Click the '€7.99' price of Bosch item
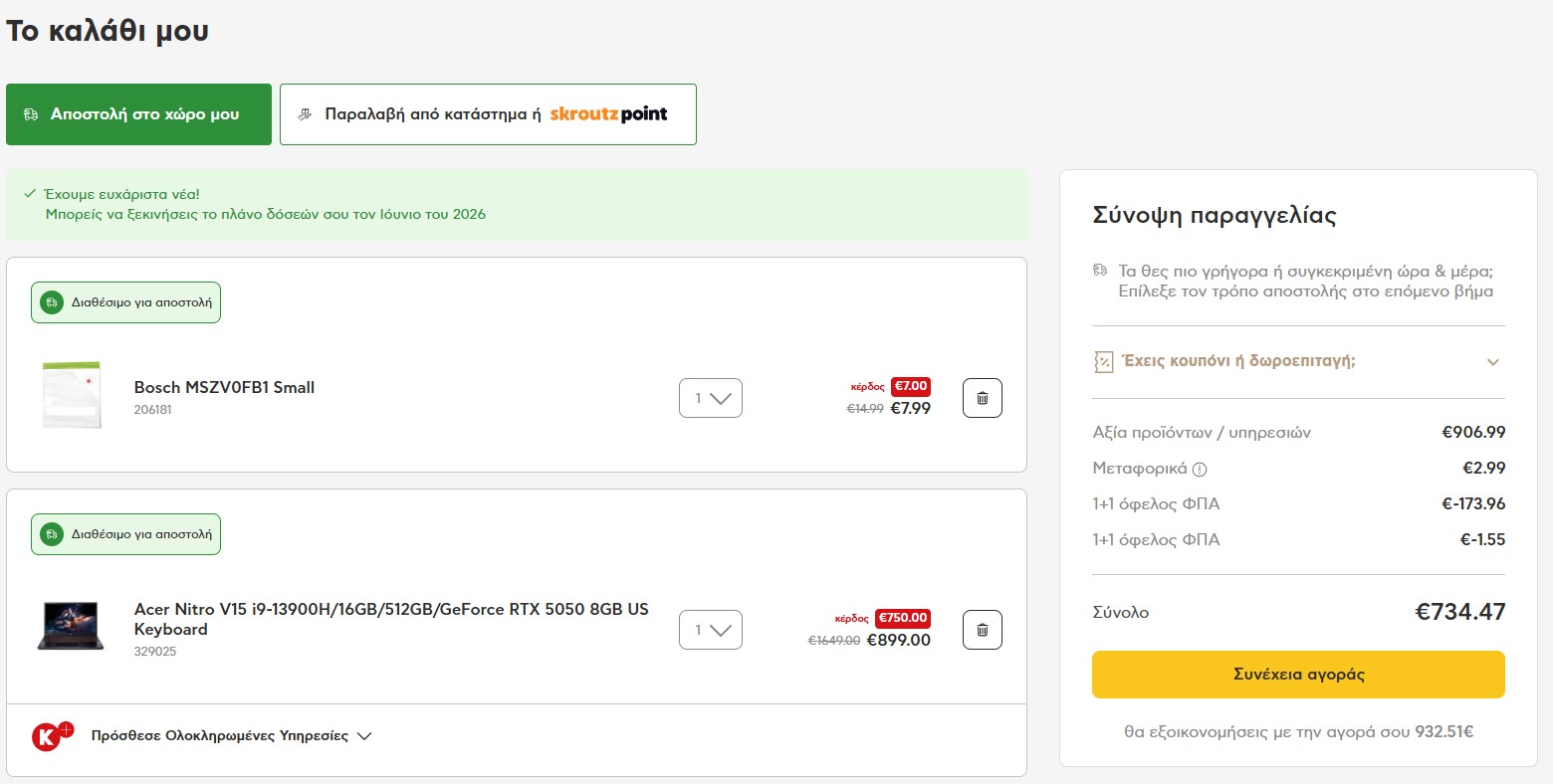The width and height of the screenshot is (1553, 784). pos(910,408)
